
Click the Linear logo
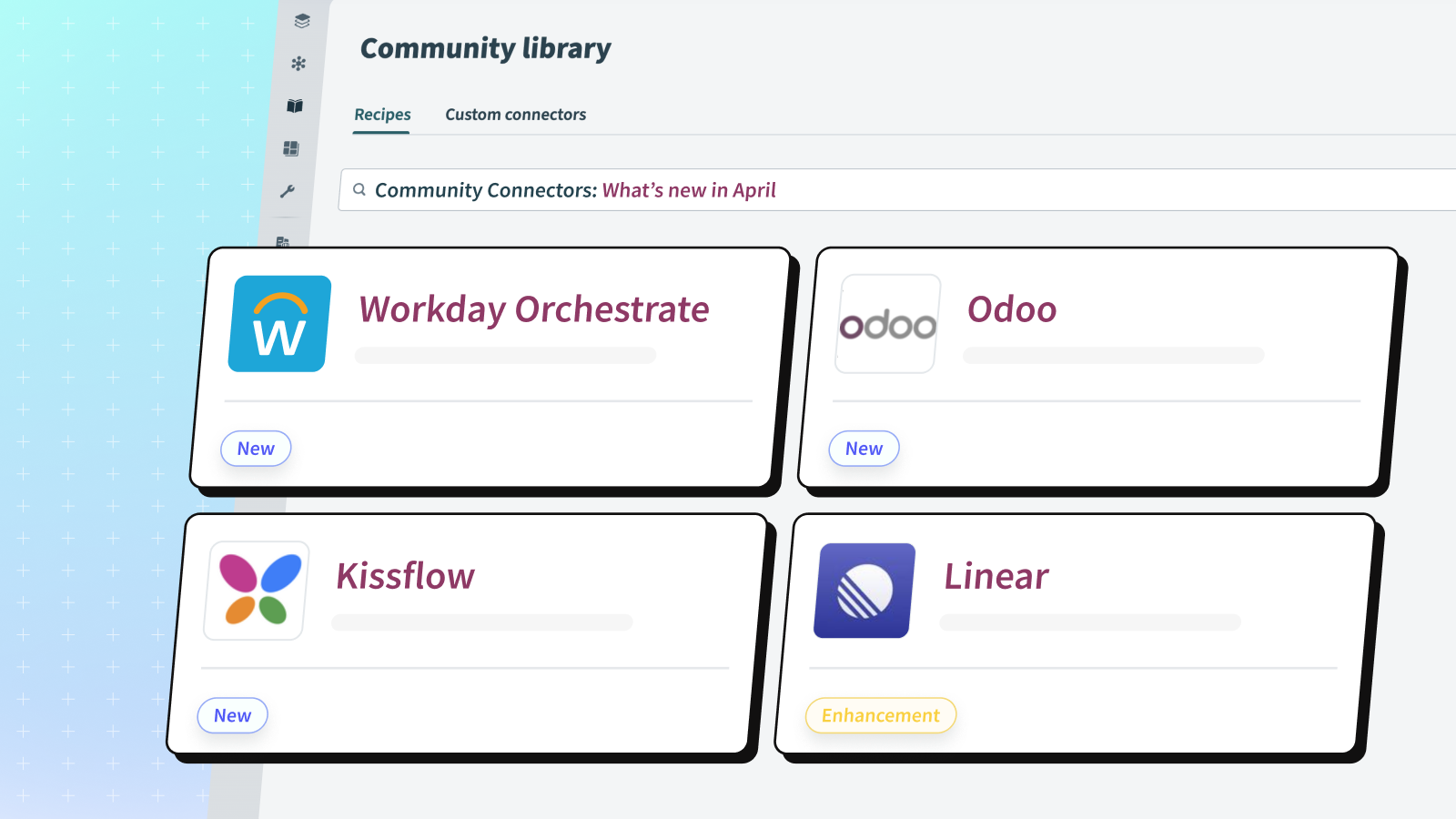(x=864, y=591)
